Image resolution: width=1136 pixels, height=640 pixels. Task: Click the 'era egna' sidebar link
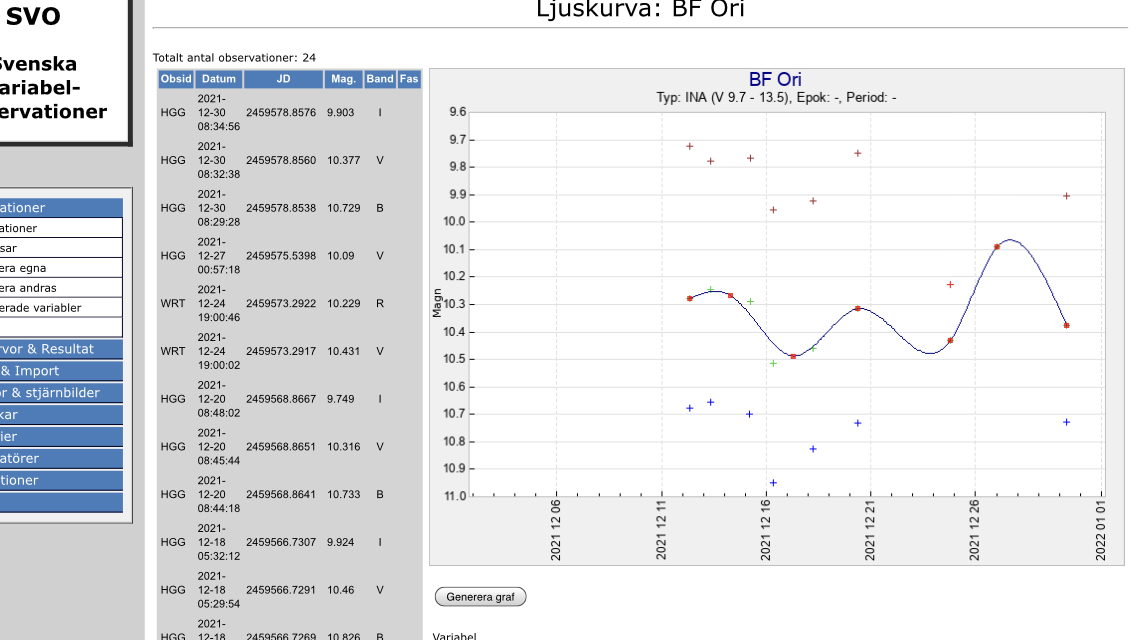click(x=60, y=268)
